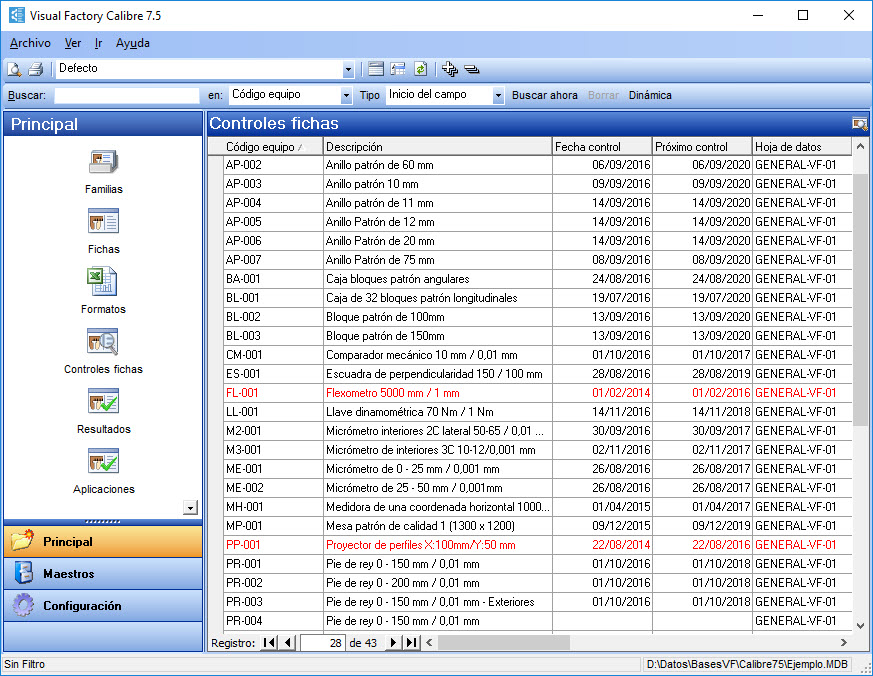
Task: Click the Visual Factory Calibre title bar icon
Action: [17, 15]
